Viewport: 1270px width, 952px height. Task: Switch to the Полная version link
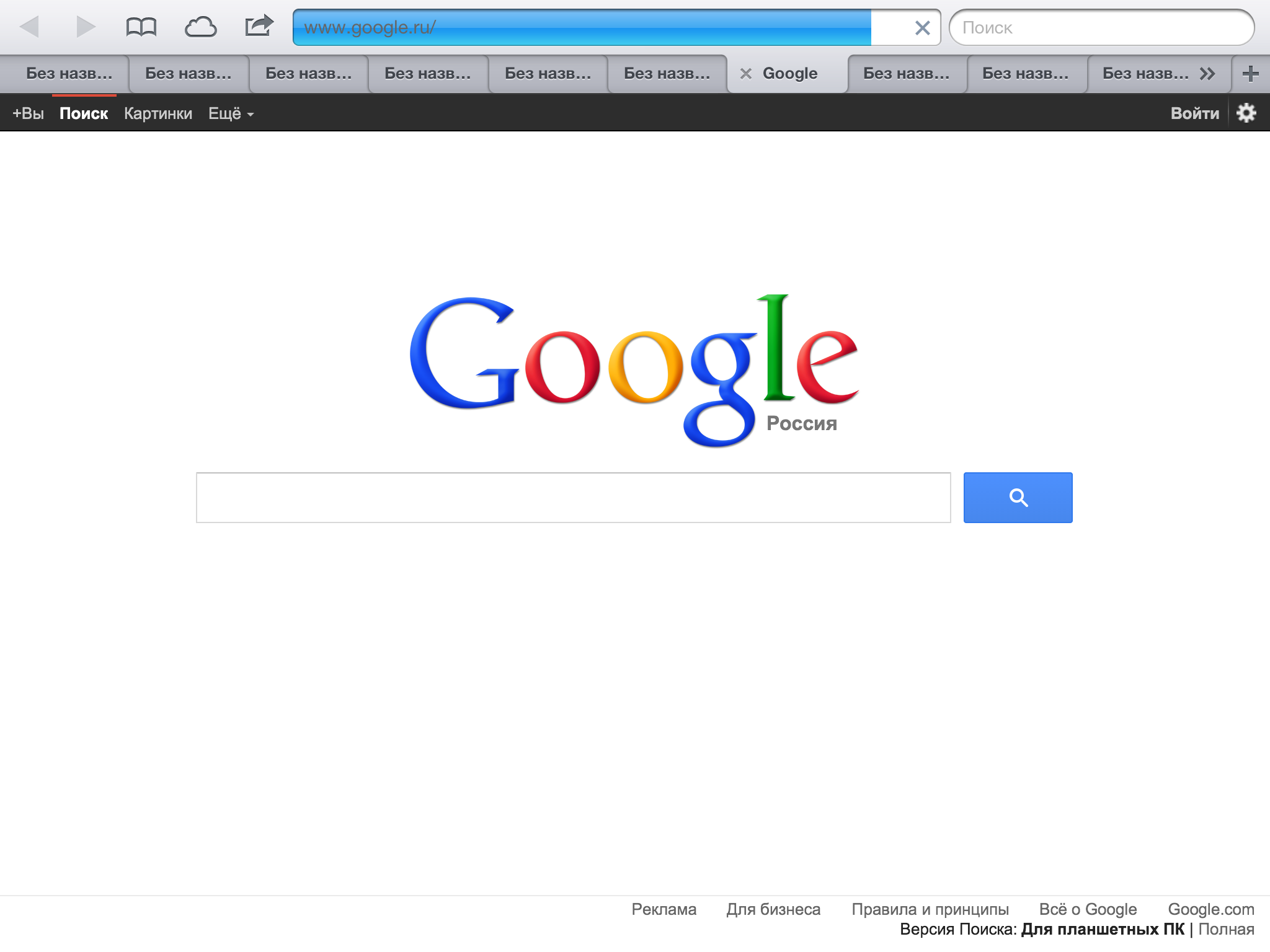(1226, 929)
